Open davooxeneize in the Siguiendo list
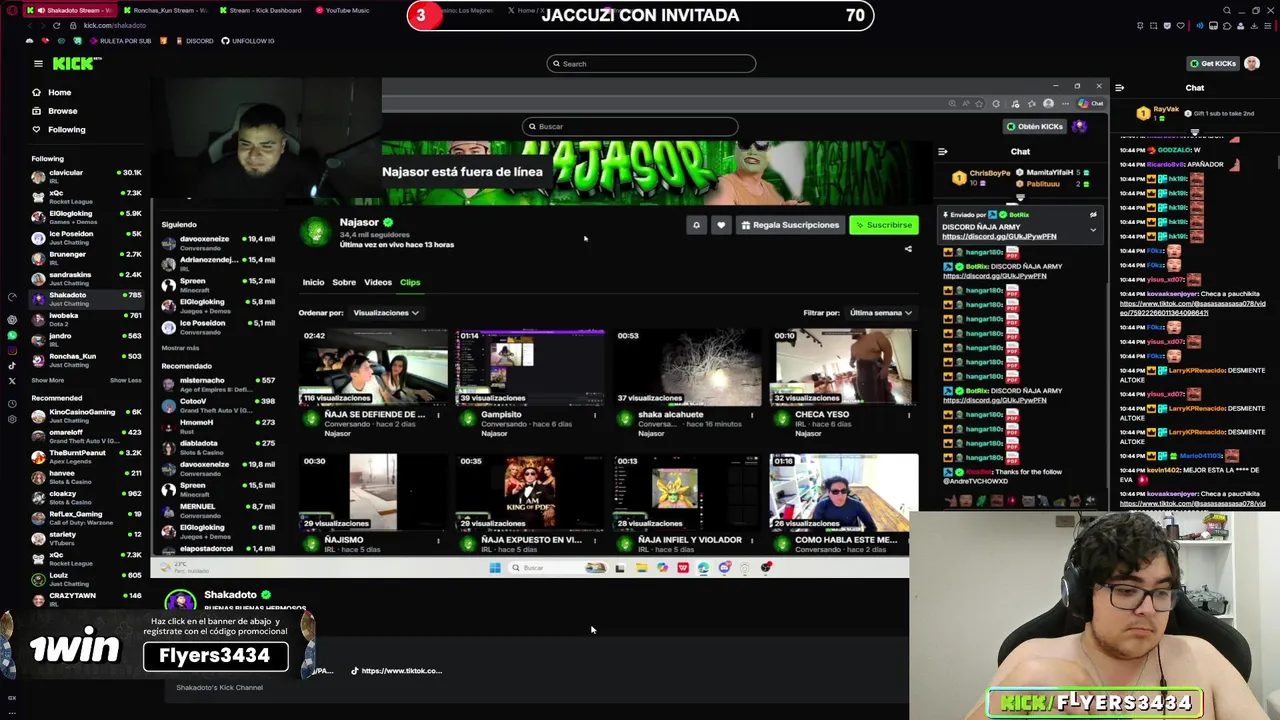This screenshot has height=720, width=1280. (x=218, y=243)
